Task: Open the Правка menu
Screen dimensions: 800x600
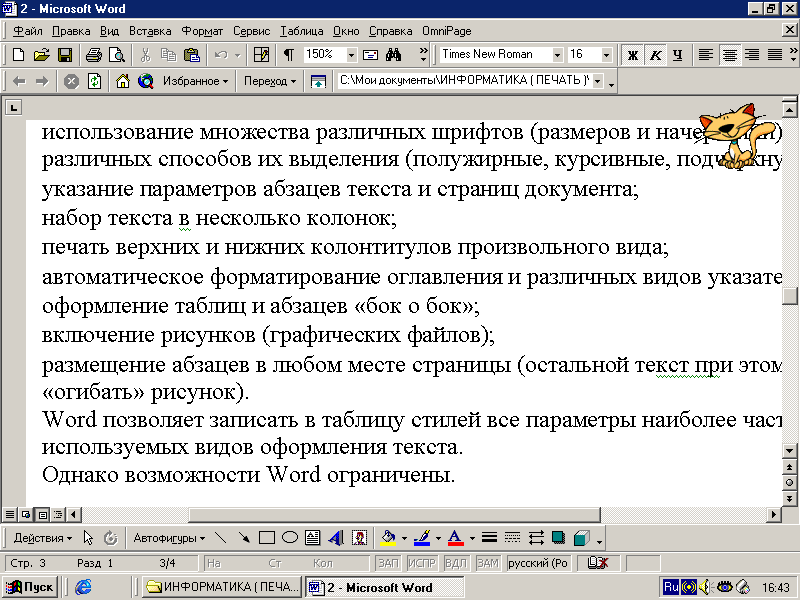Action: point(71,31)
